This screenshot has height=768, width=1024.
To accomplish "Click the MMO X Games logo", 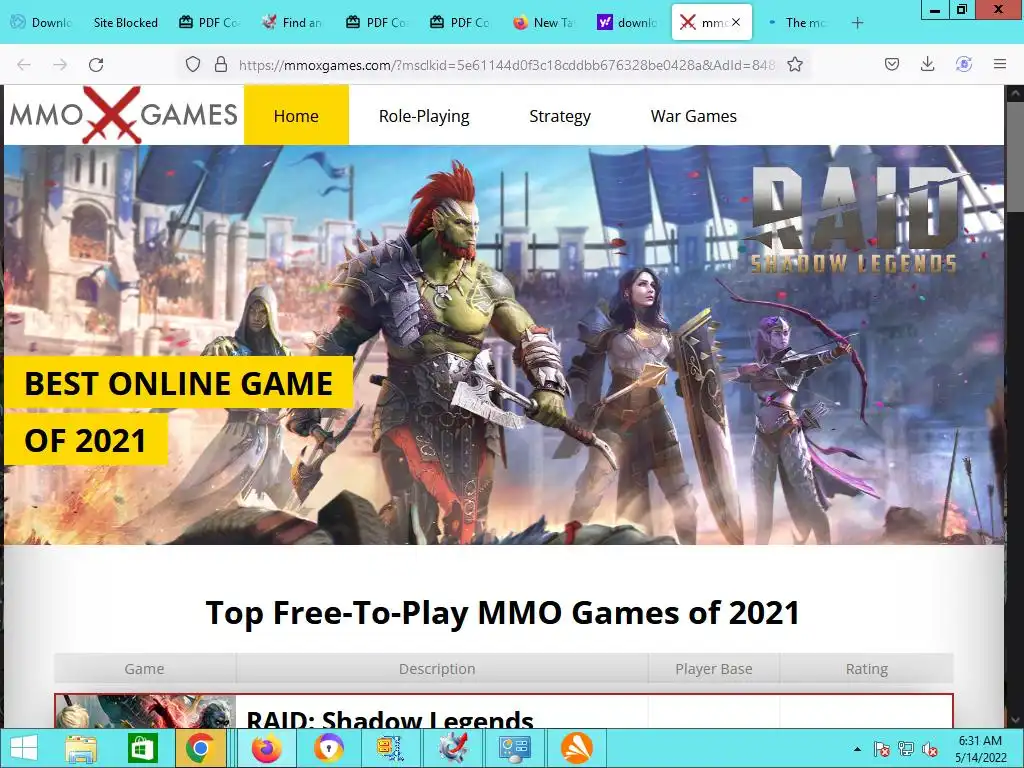I will [x=123, y=115].
